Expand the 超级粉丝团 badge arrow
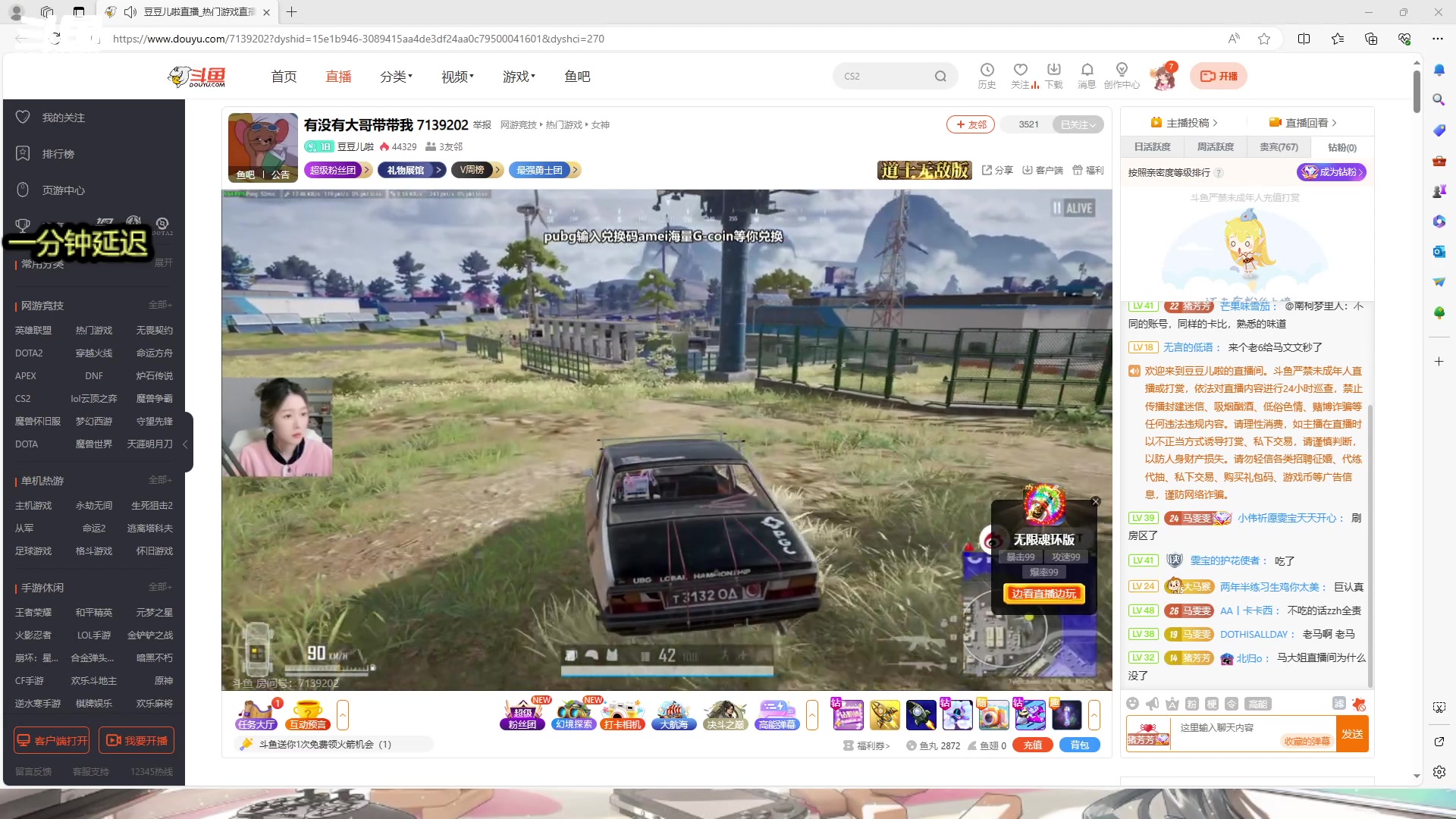 point(366,170)
